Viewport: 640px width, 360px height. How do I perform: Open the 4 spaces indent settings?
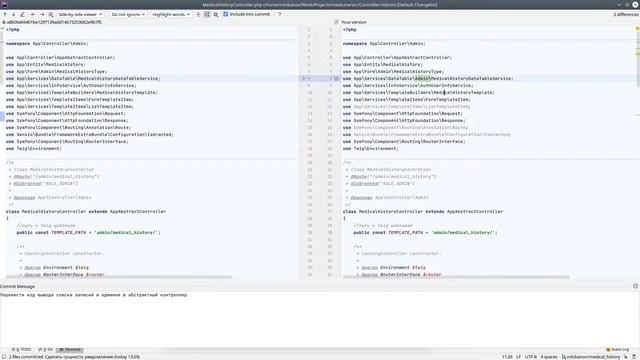[549, 357]
